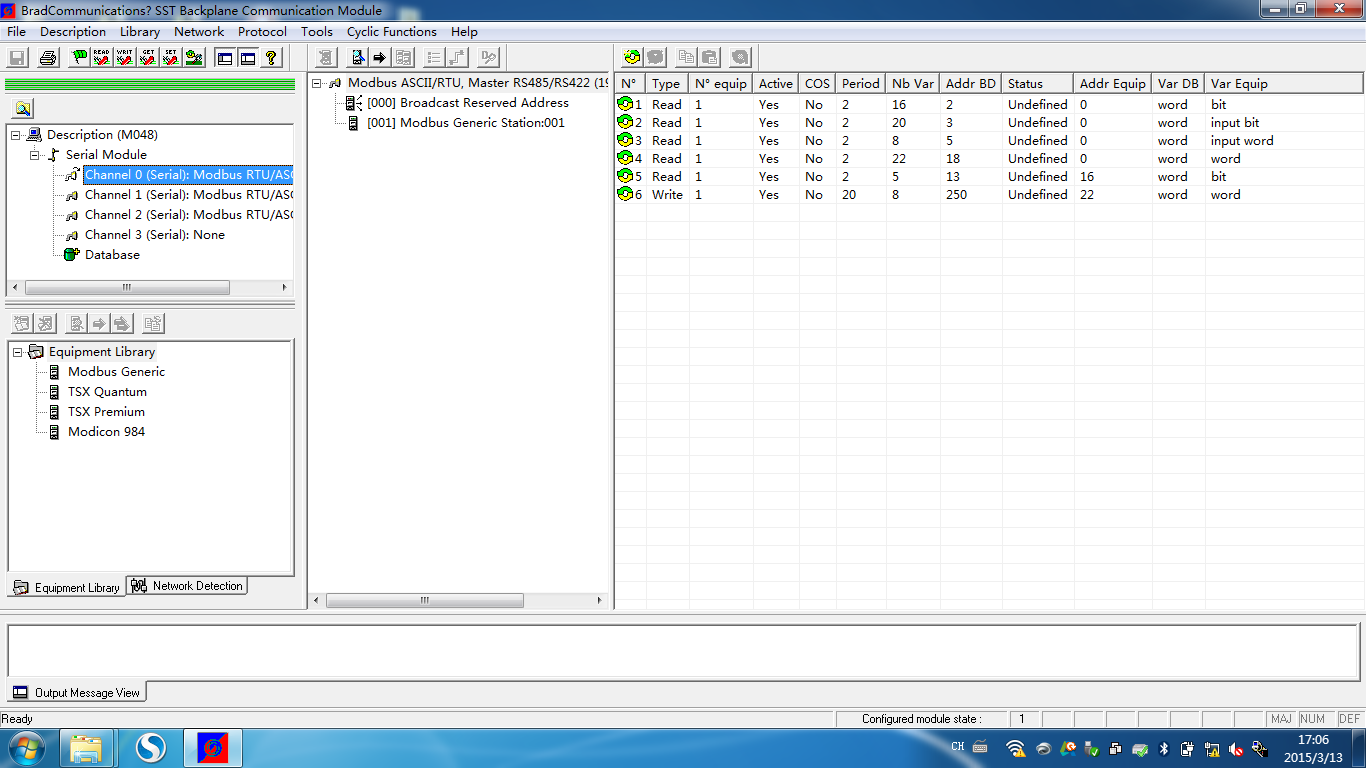Select cyclic function row 1 Read

989,105
